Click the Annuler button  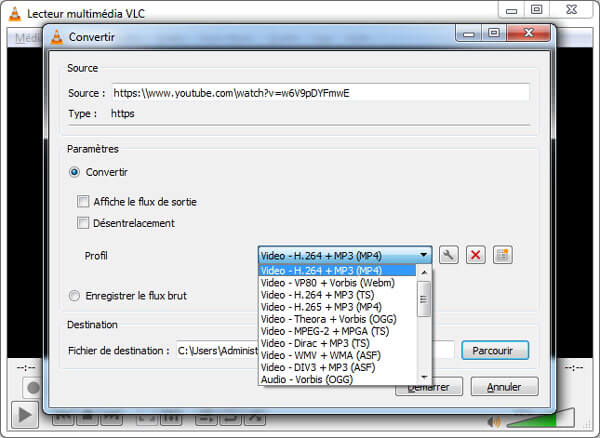click(x=504, y=387)
